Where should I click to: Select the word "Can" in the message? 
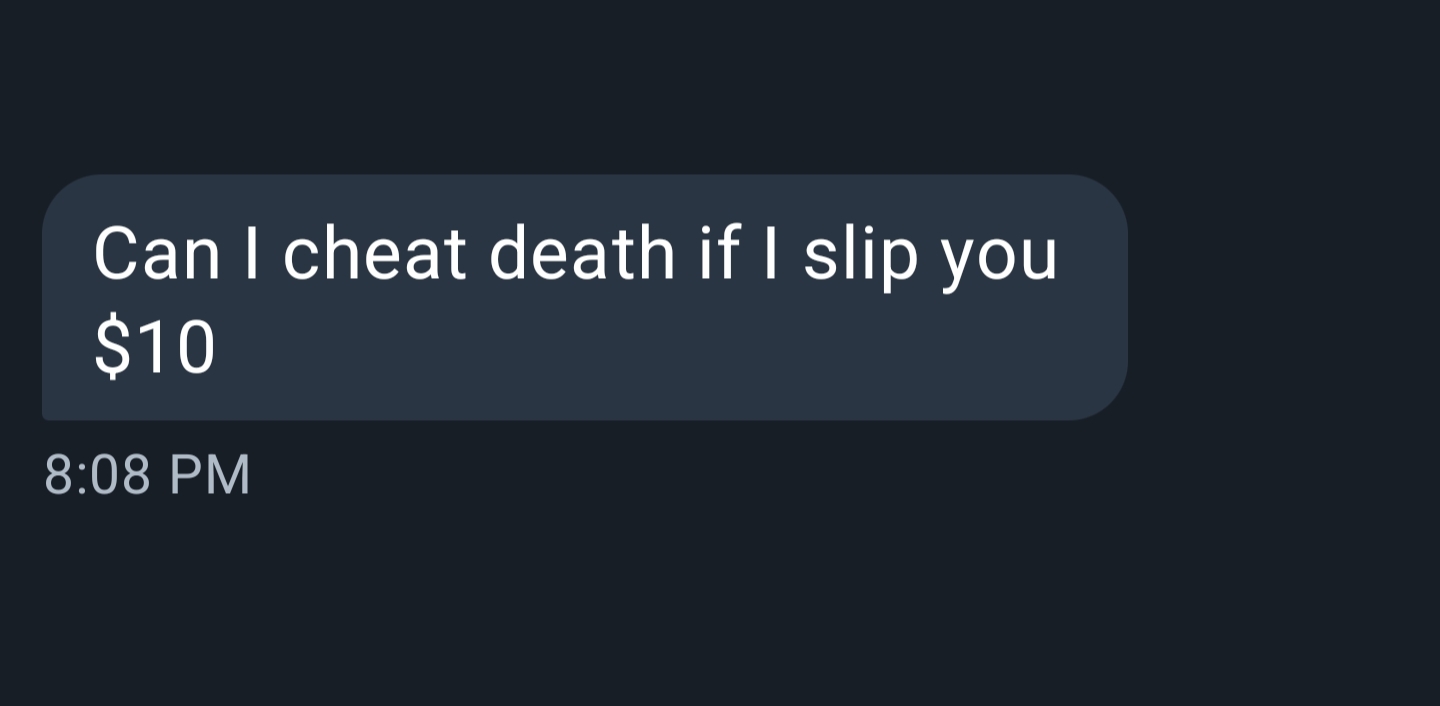(156, 254)
